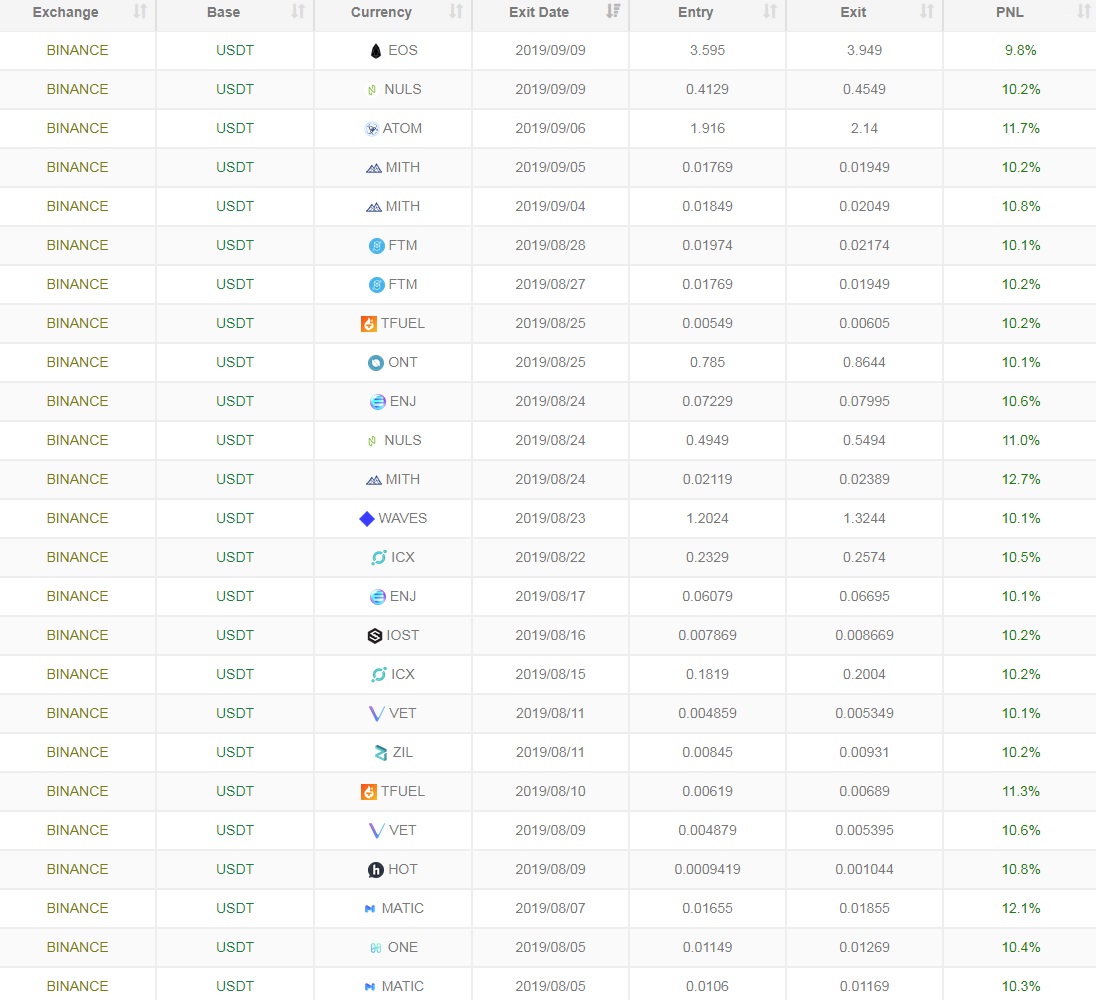
Task: Select exit price 2.14
Action: click(864, 129)
